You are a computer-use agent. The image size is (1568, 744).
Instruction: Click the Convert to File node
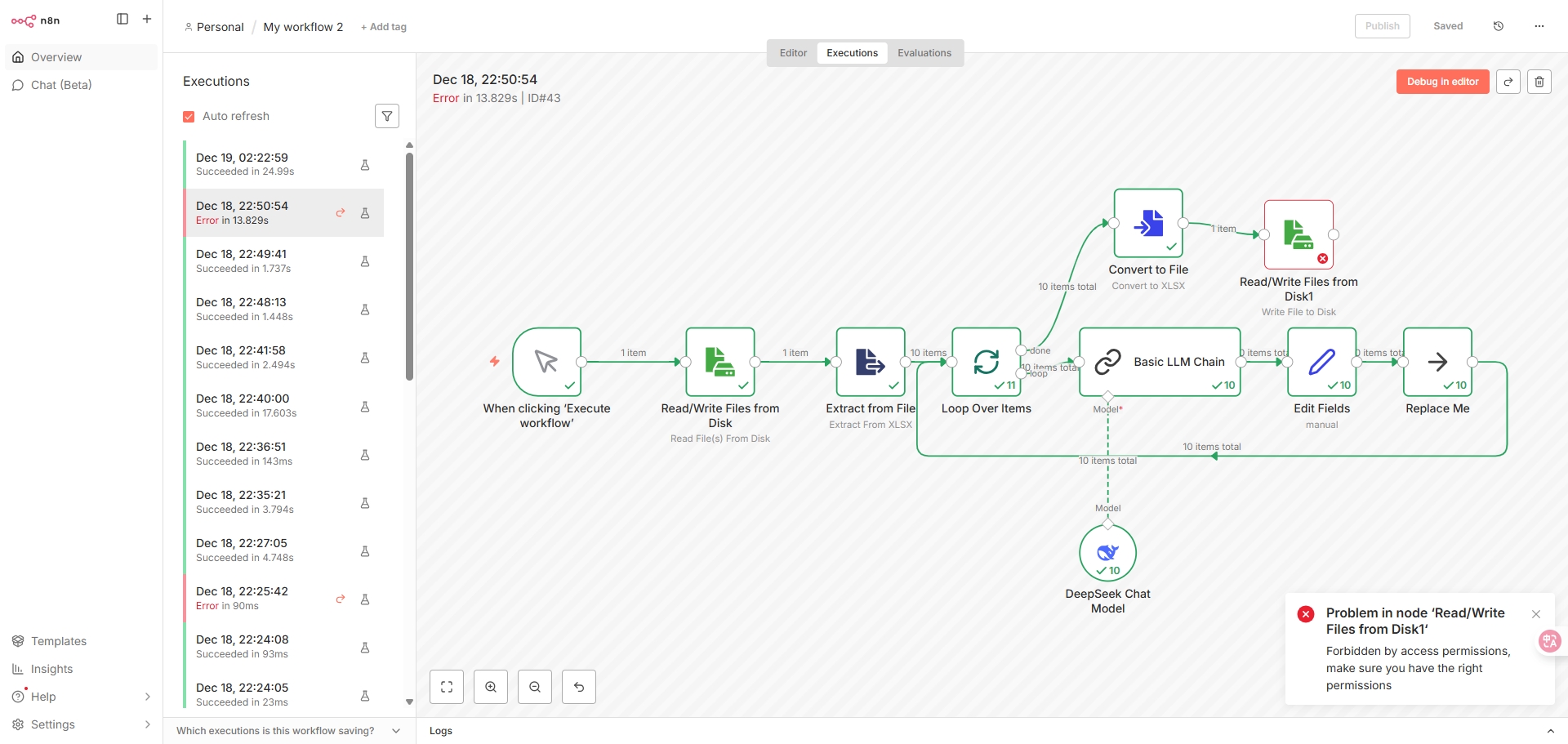tap(1148, 223)
